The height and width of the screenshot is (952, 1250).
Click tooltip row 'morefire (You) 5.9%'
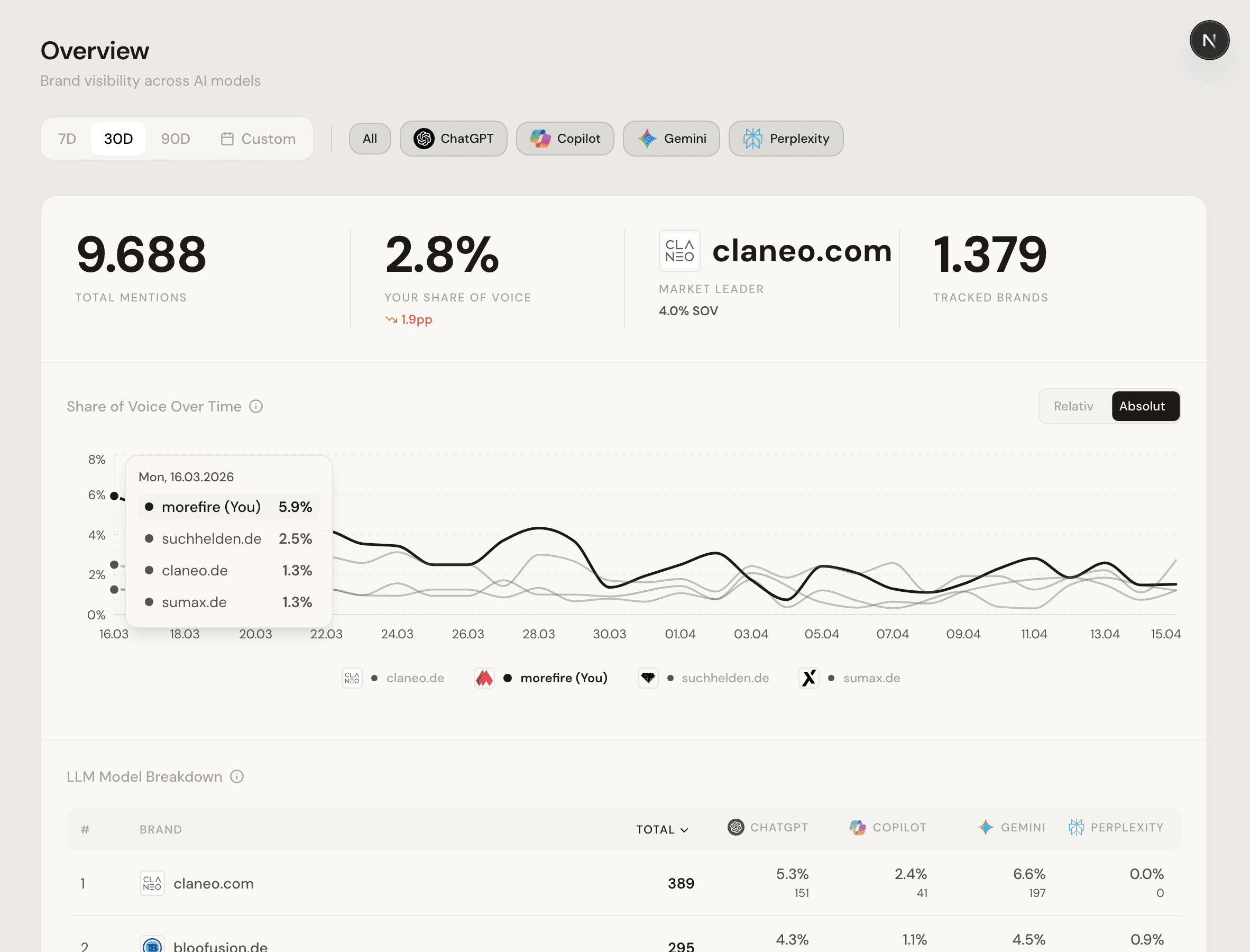[229, 507]
